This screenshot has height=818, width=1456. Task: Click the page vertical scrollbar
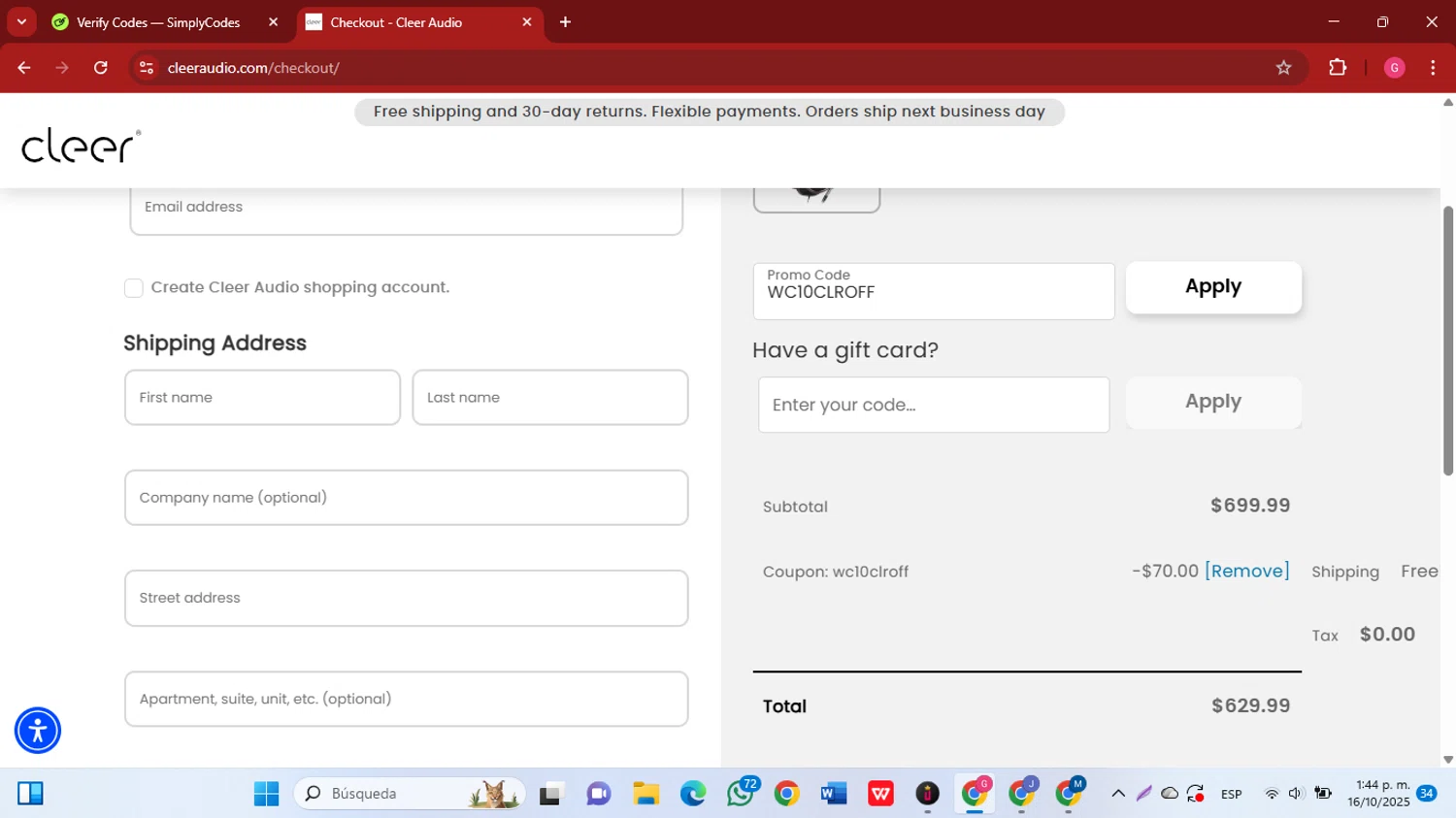1448,340
